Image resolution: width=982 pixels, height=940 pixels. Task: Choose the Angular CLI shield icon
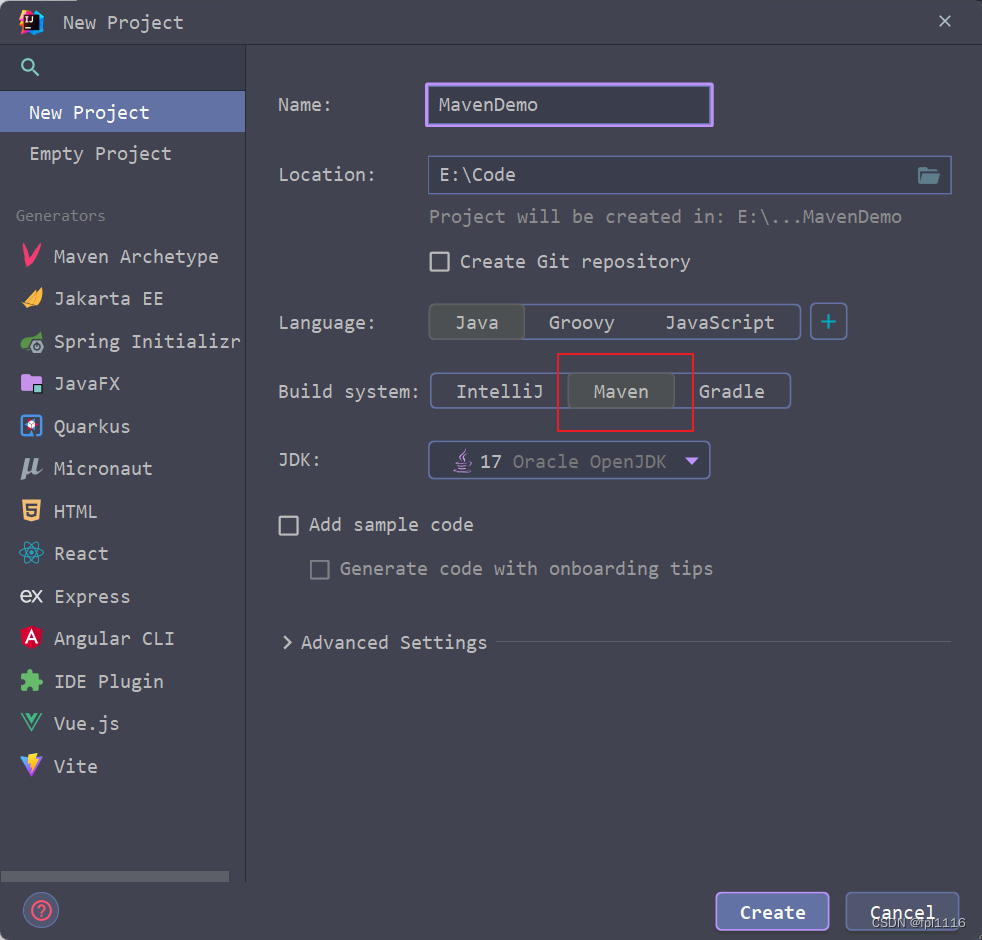pyautogui.click(x=31, y=638)
